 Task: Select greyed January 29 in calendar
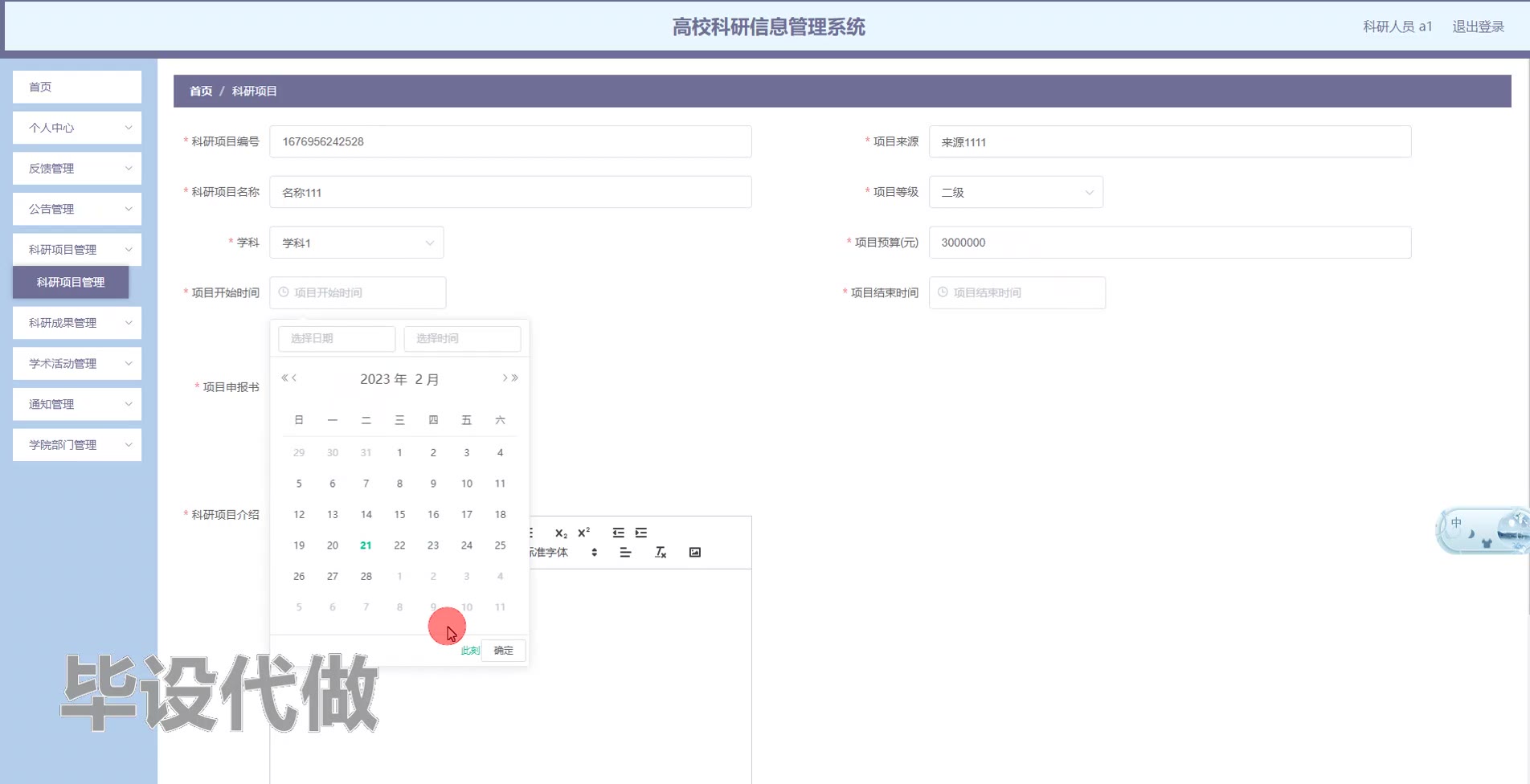pyautogui.click(x=299, y=453)
